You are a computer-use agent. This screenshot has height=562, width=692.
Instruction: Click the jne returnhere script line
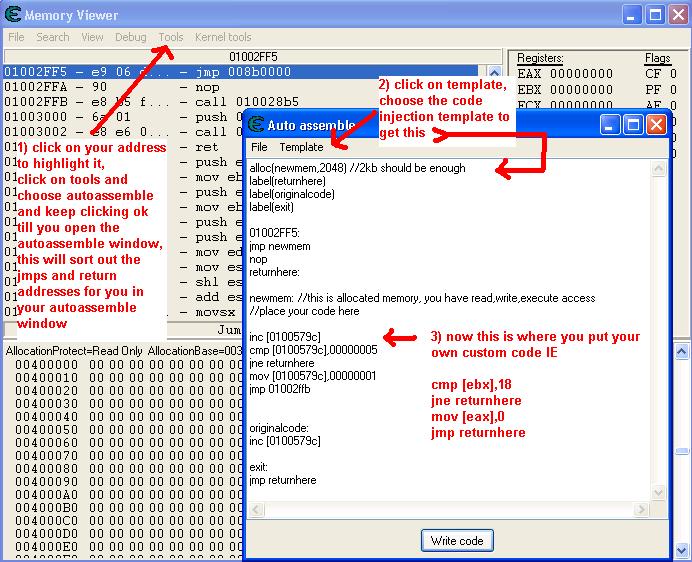tap(282, 363)
